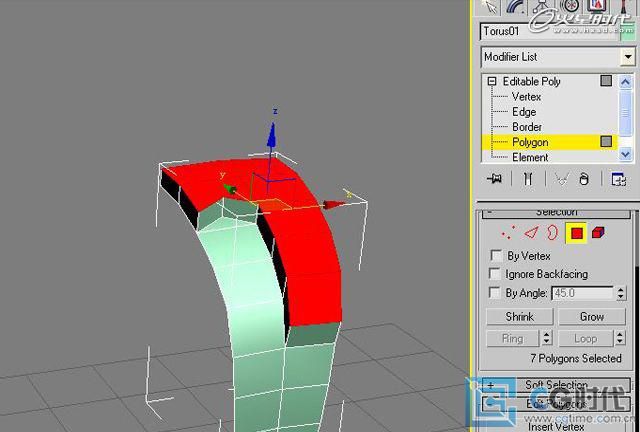Image resolution: width=640 pixels, height=432 pixels.
Task: Open the Modify command panel tab
Action: [x=516, y=7]
